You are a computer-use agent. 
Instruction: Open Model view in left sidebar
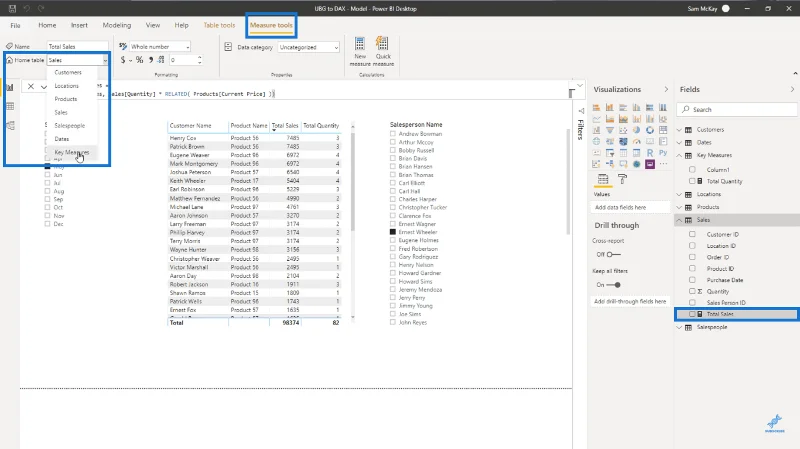[x=10, y=126]
